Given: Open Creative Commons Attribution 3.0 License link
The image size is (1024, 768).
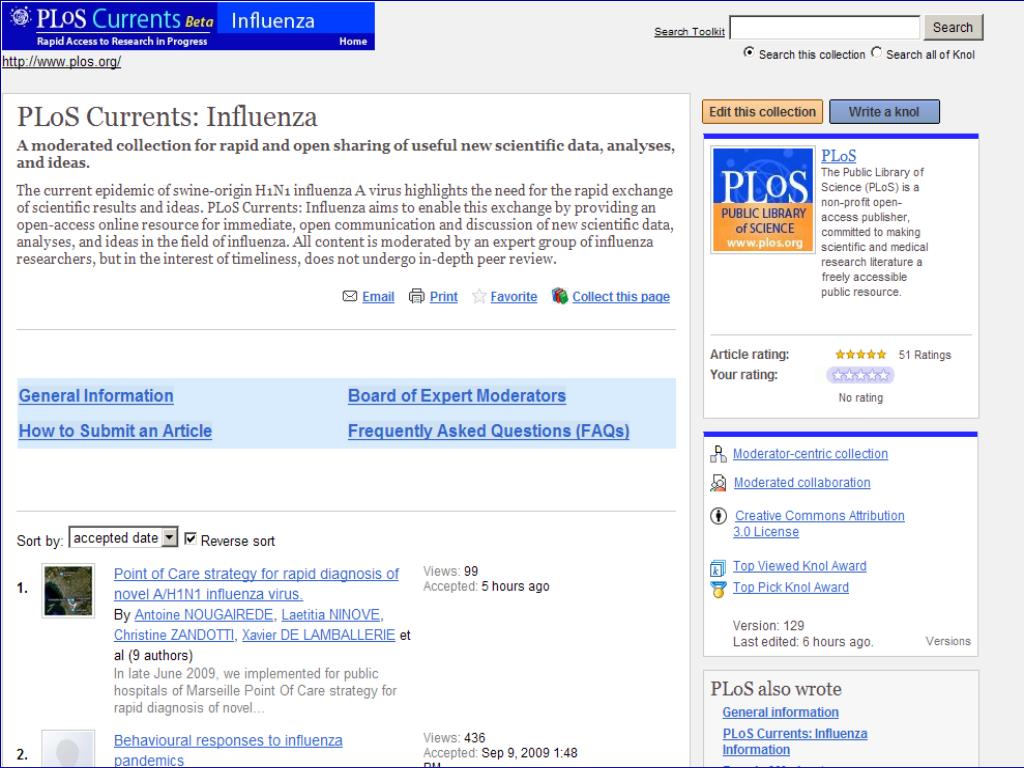Looking at the screenshot, I should (x=819, y=524).
